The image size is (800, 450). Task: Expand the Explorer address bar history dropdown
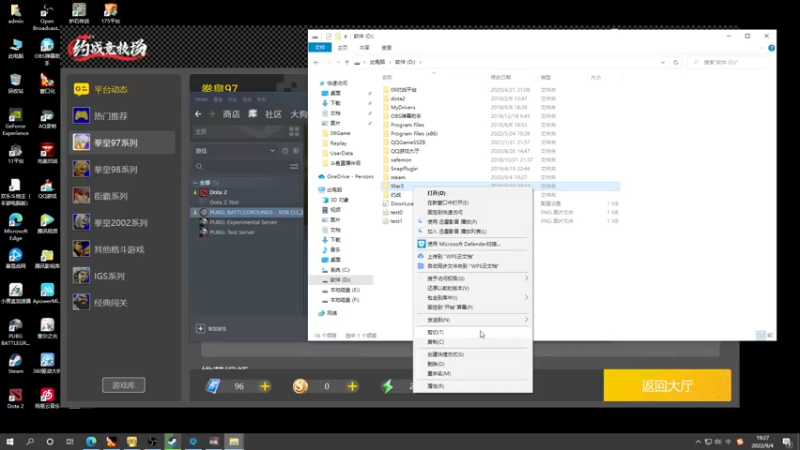pyautogui.click(x=663, y=62)
